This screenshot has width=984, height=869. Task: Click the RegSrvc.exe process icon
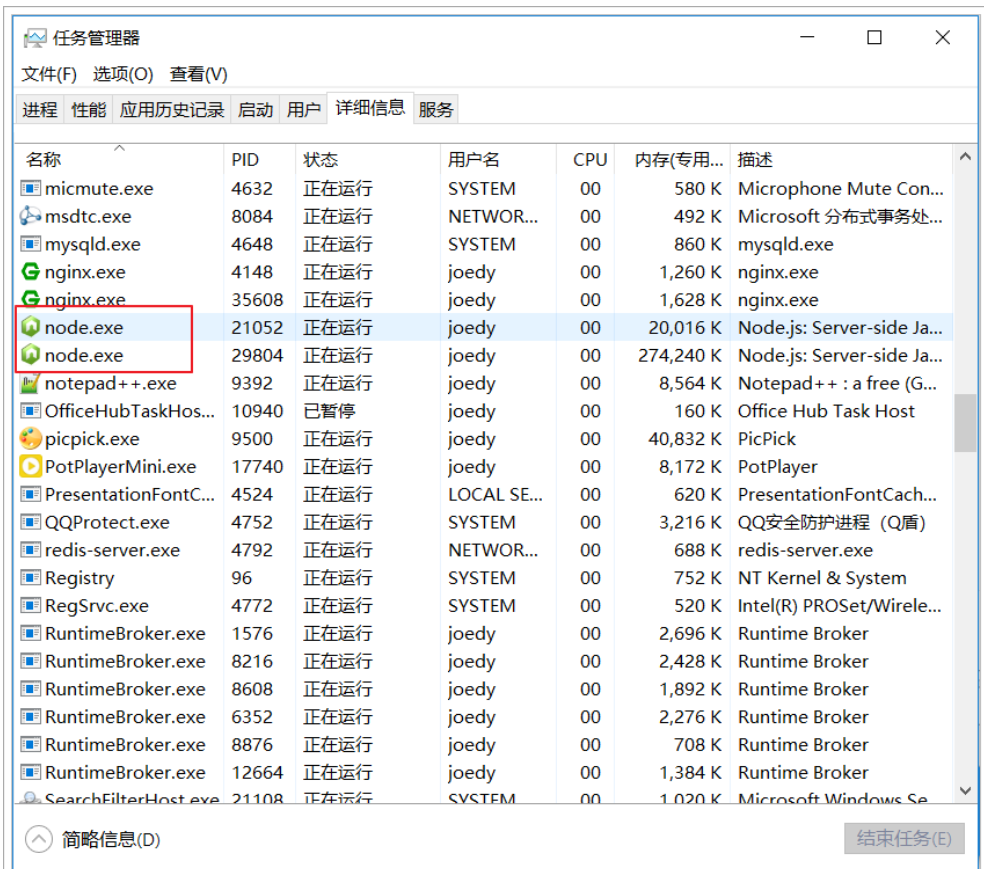(x=31, y=605)
